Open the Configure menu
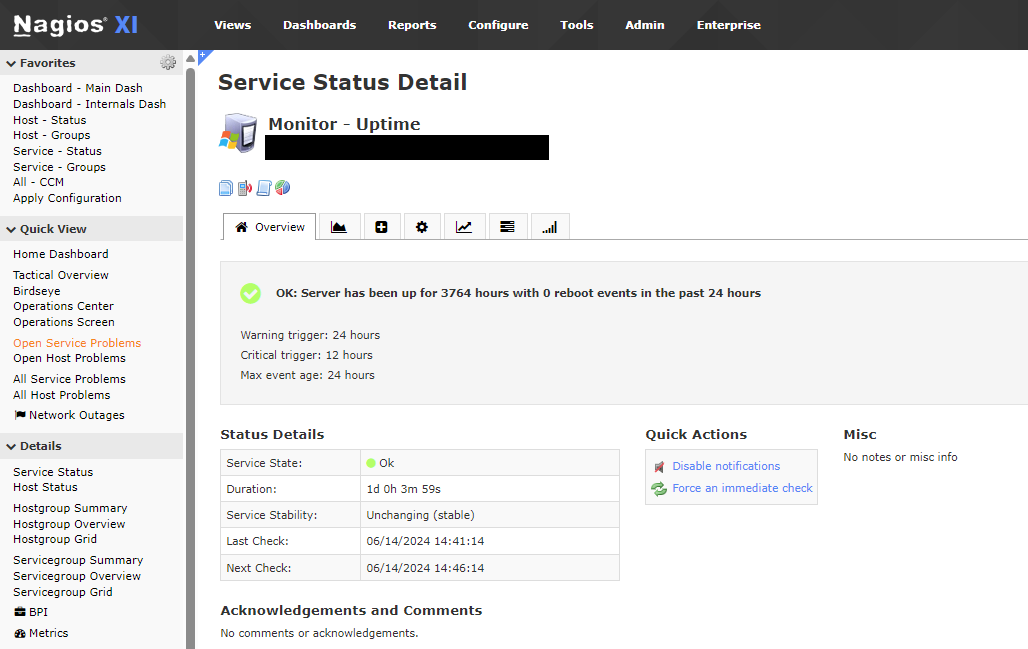Screen dimensions: 1028x649 [498, 25]
